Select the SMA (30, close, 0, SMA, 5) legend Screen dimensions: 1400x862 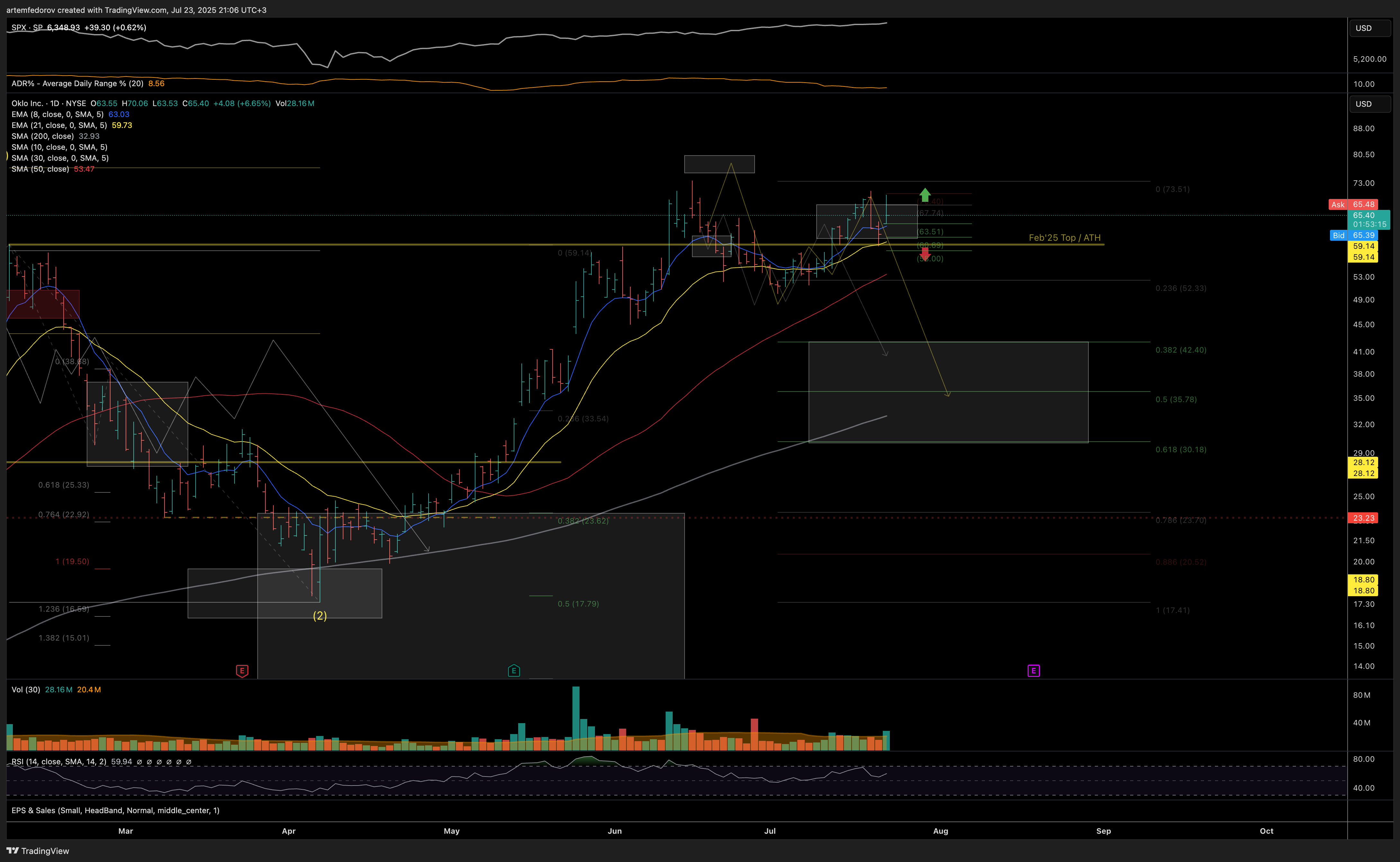point(60,158)
